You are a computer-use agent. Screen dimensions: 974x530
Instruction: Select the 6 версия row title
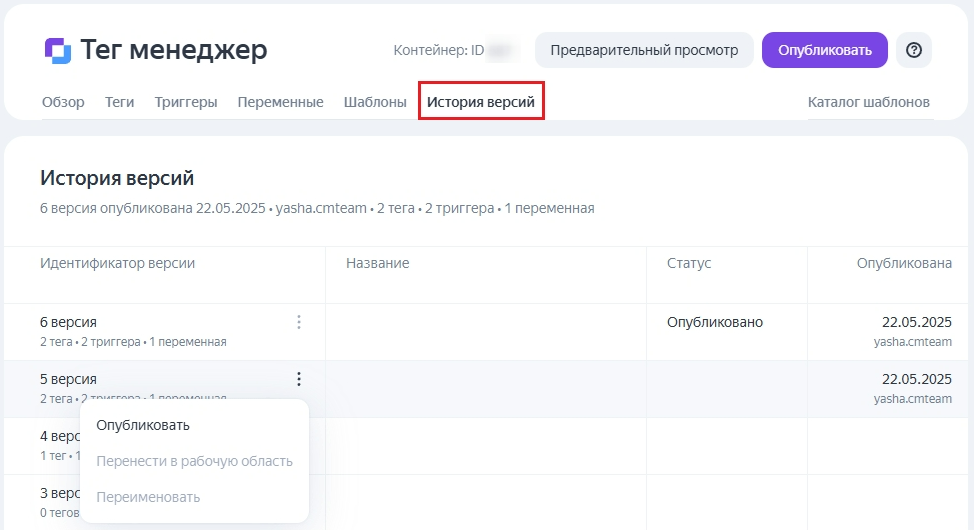pos(68,322)
